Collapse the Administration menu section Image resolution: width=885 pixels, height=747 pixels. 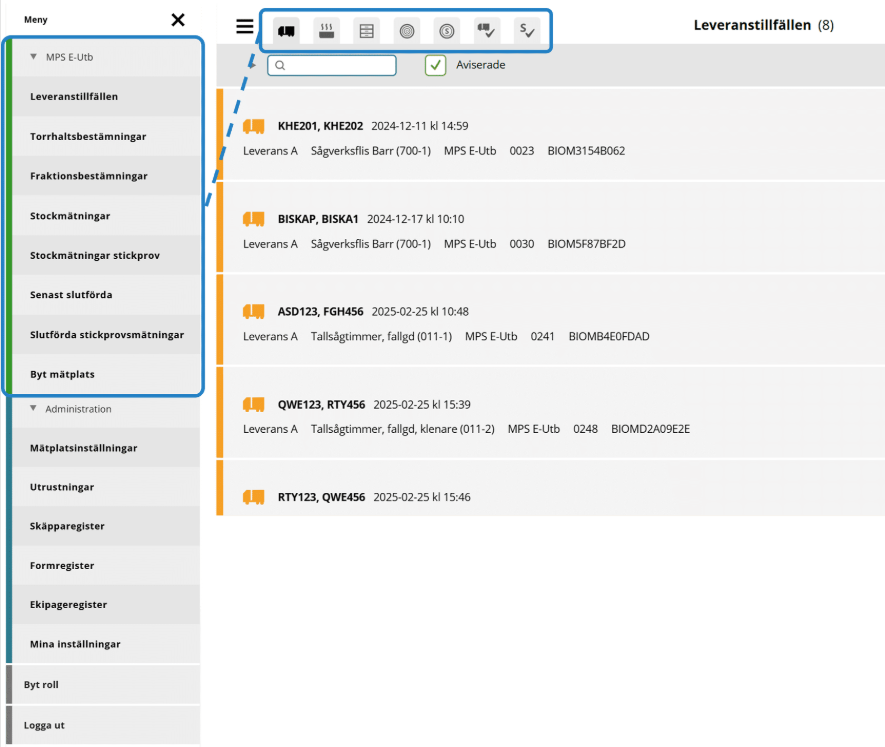coord(34,409)
